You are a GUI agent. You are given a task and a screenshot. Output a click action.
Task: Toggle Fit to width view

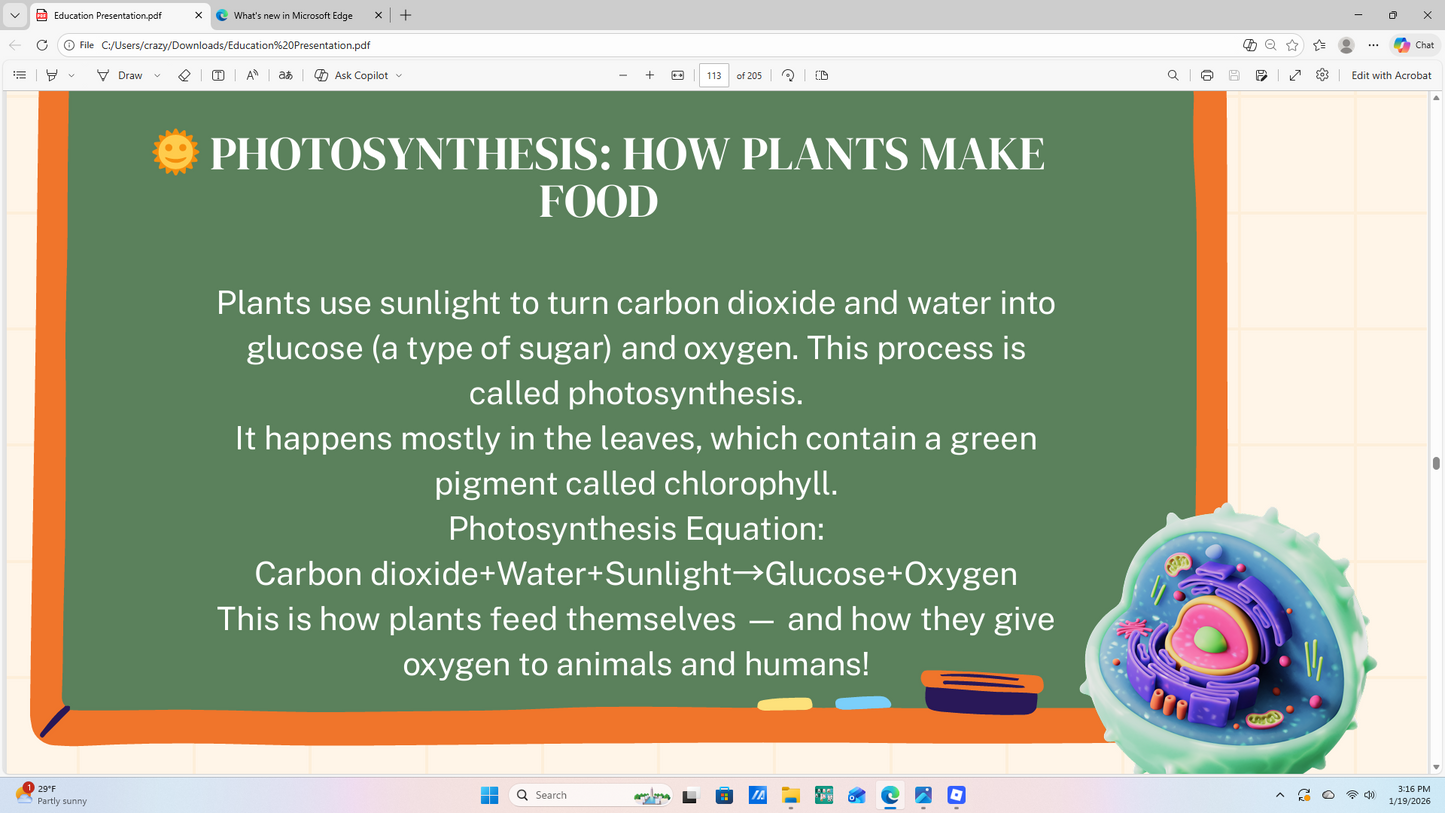(x=678, y=75)
